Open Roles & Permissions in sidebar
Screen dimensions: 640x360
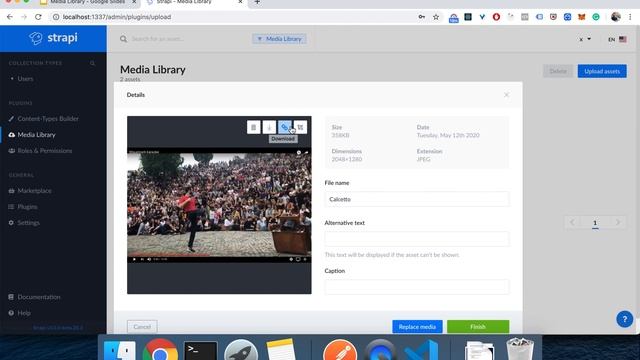click(44, 151)
